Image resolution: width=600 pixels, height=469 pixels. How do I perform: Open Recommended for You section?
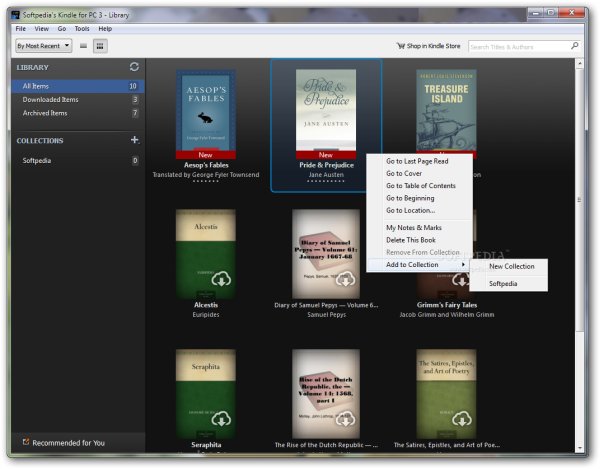[67, 443]
